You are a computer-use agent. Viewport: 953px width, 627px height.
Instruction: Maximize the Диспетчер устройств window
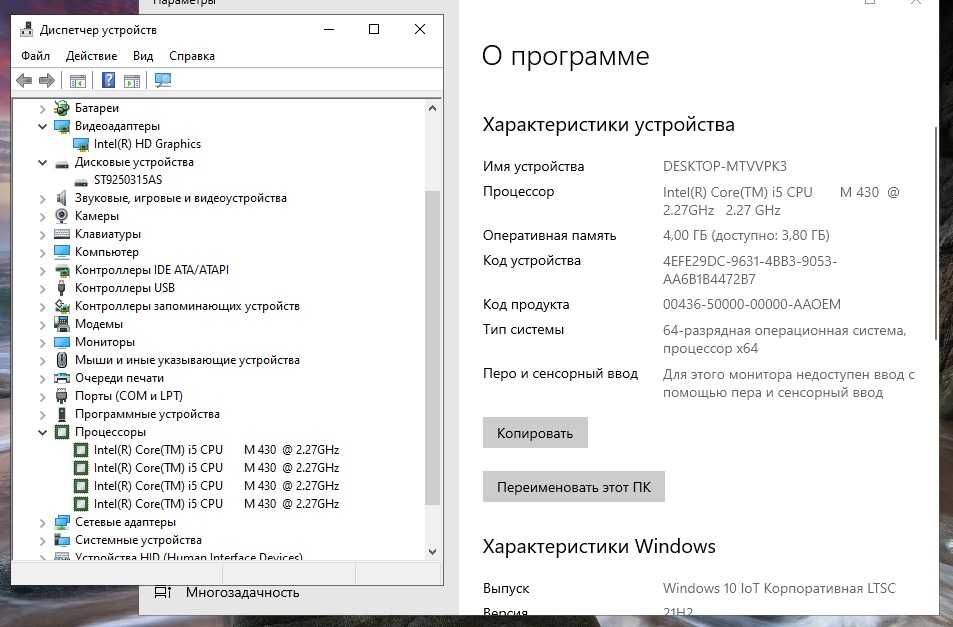pyautogui.click(x=374, y=29)
